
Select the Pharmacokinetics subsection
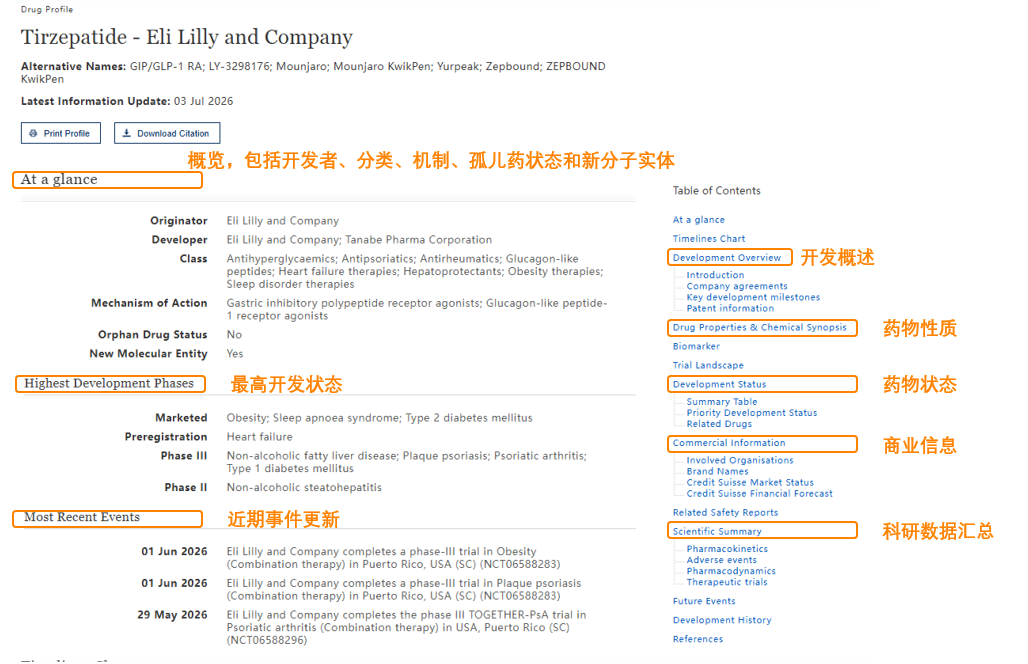pos(727,549)
